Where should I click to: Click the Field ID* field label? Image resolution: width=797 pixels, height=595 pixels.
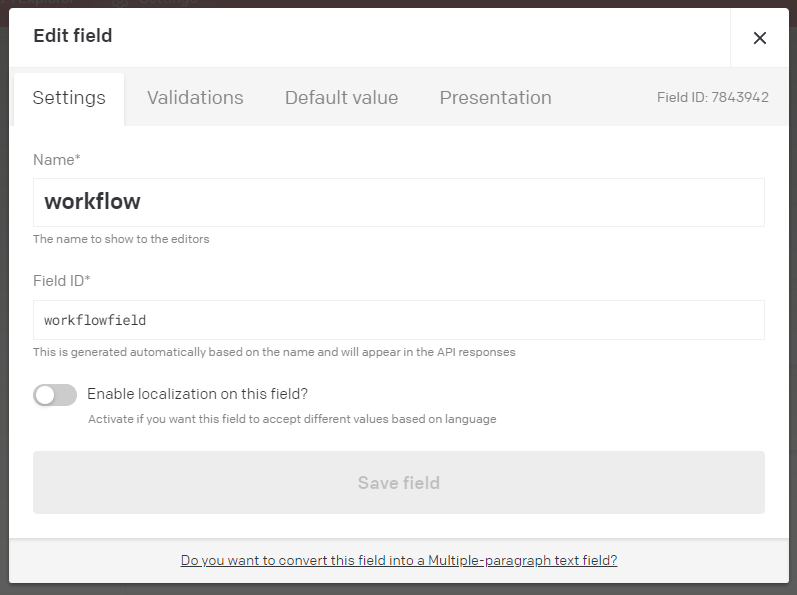pos(62,280)
